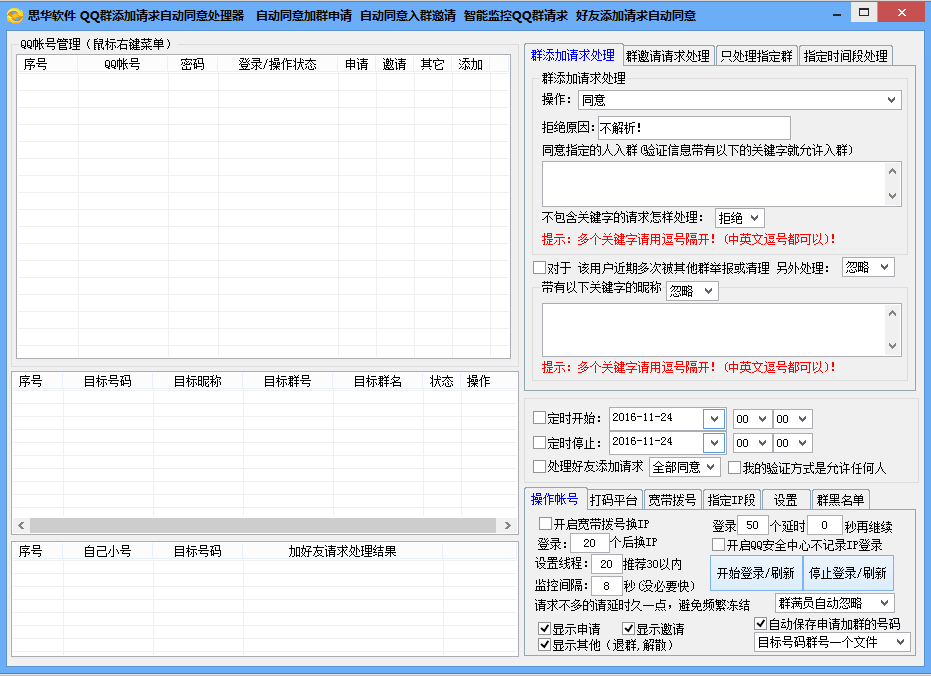Toggle the 处理好友添加请求 checkbox
The width and height of the screenshot is (931, 676).
[539, 466]
